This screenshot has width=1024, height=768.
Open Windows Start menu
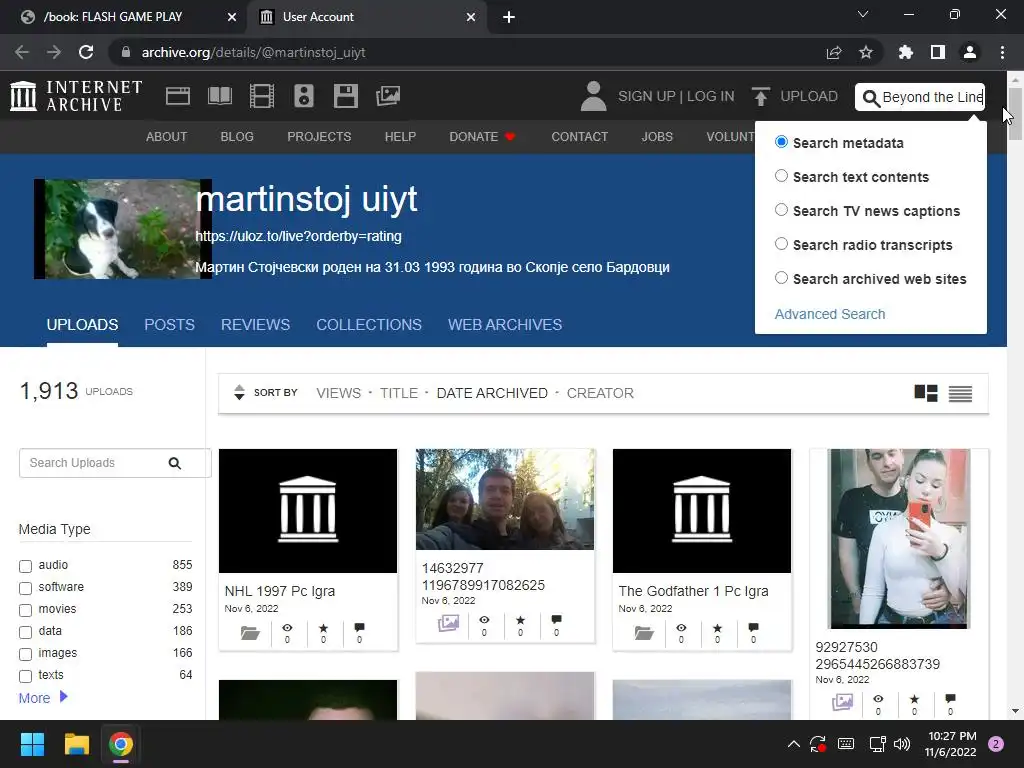(32, 744)
